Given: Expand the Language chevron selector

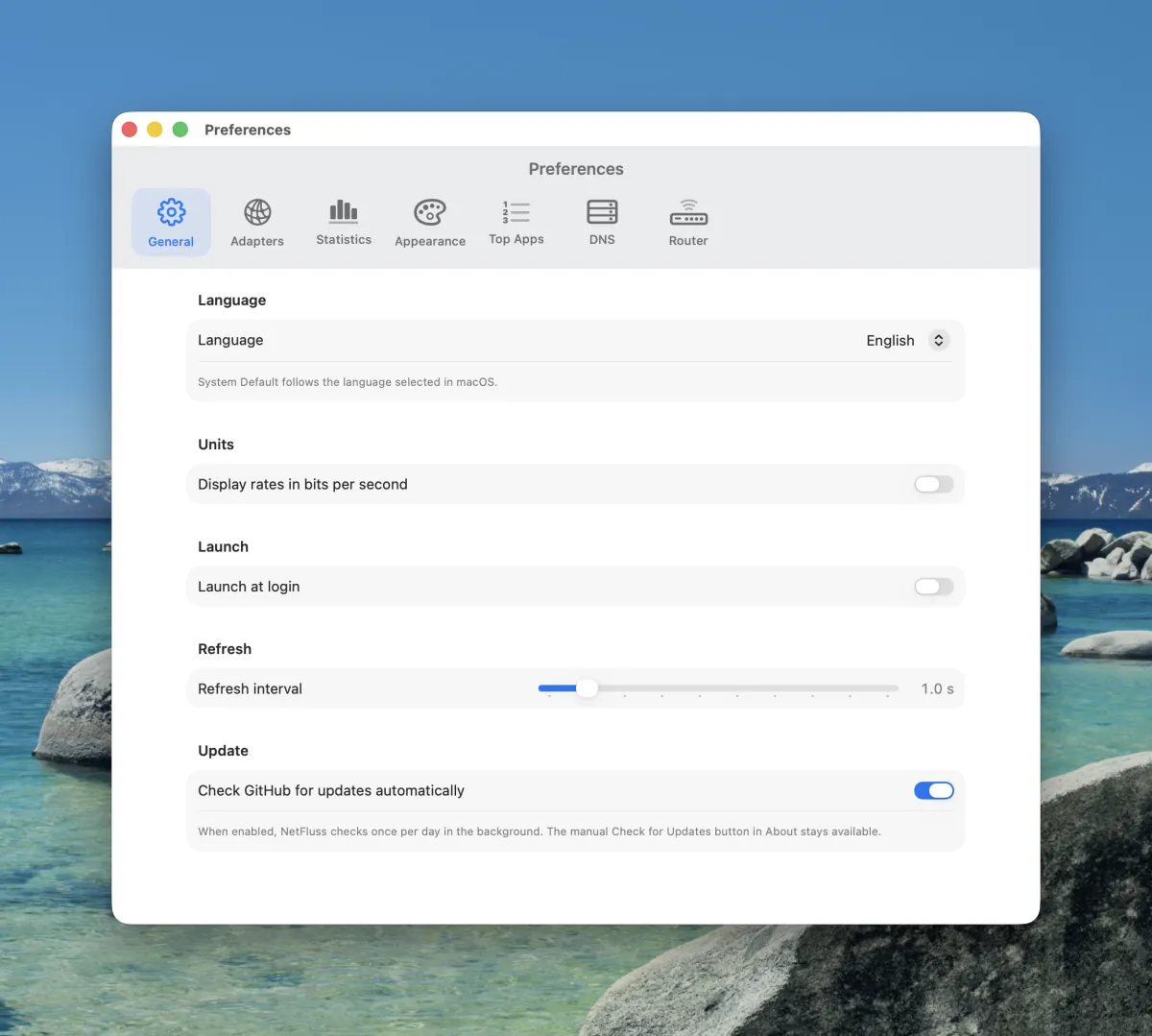Looking at the screenshot, I should pyautogui.click(x=939, y=341).
